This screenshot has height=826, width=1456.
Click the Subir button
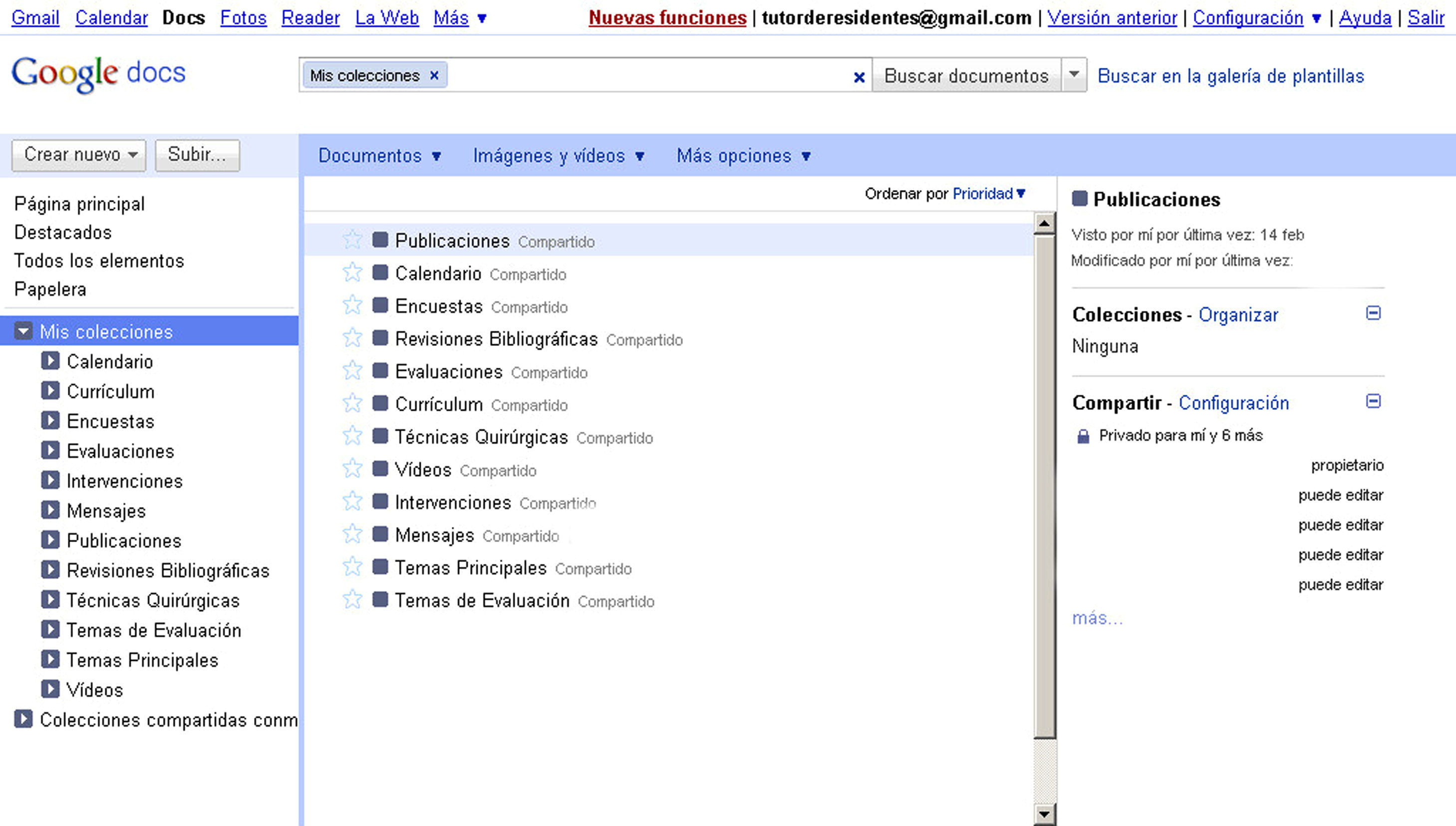[x=197, y=154]
